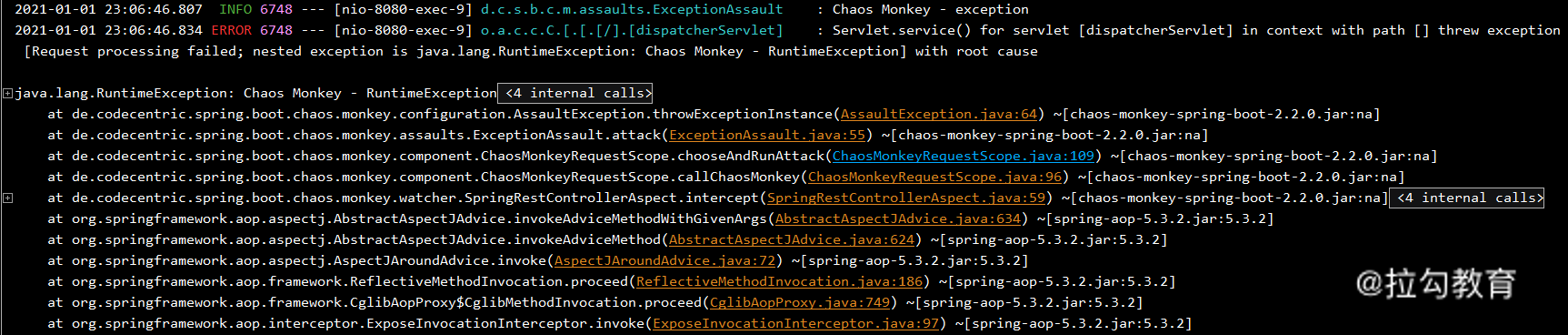The width and height of the screenshot is (1568, 335).
Task: Click timestamp 2021-01-01 23:06:46.807
Action: 109,9
